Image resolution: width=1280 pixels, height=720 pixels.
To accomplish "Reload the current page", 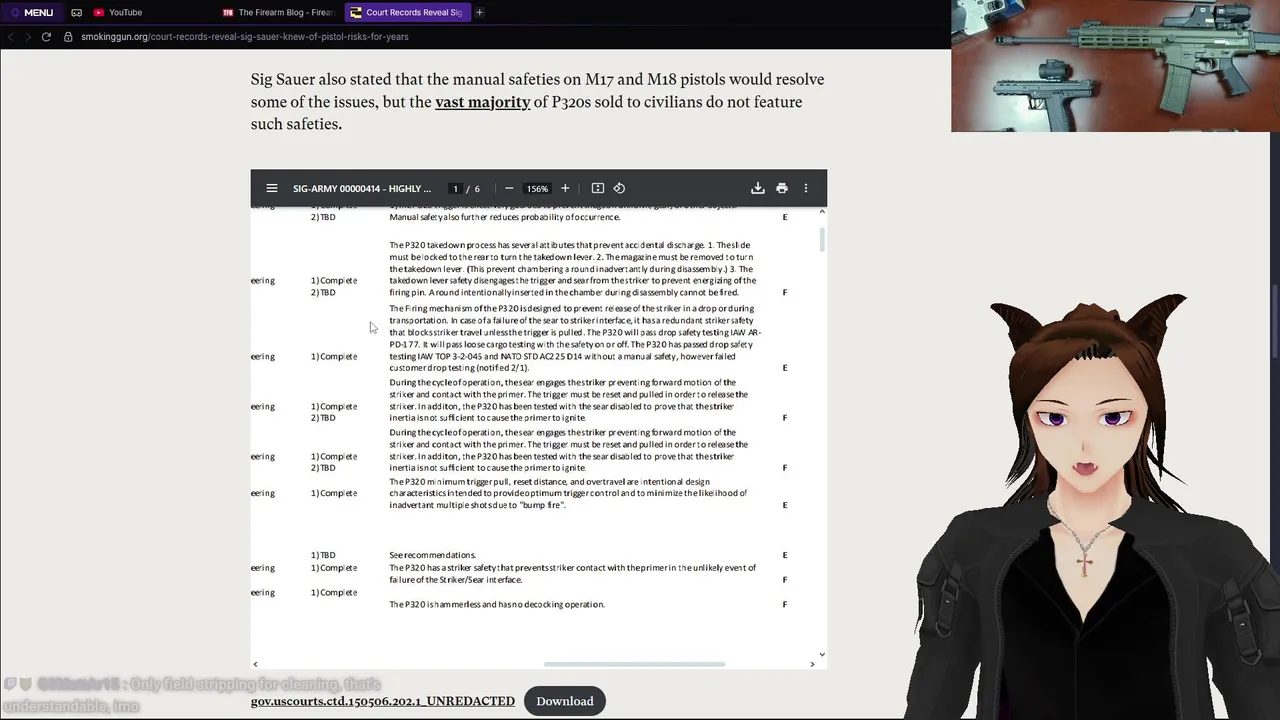I will 46,36.
